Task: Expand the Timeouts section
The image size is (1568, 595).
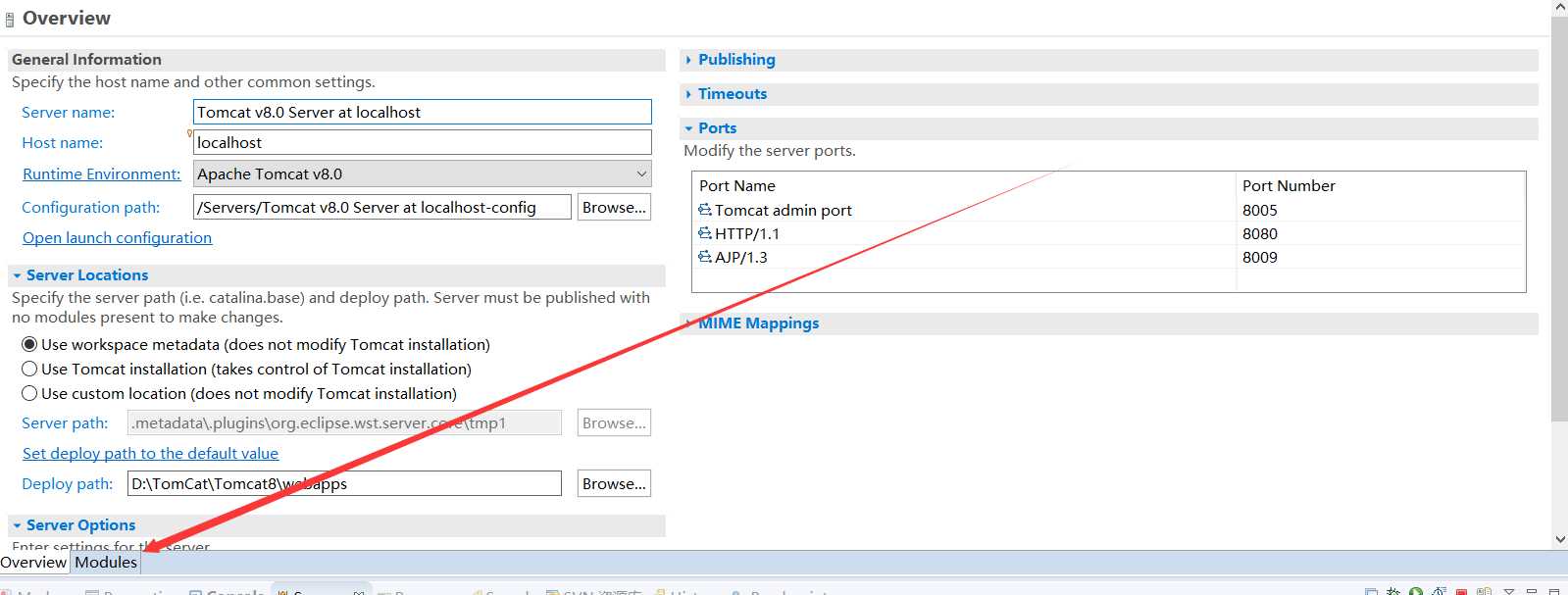Action: click(x=688, y=94)
